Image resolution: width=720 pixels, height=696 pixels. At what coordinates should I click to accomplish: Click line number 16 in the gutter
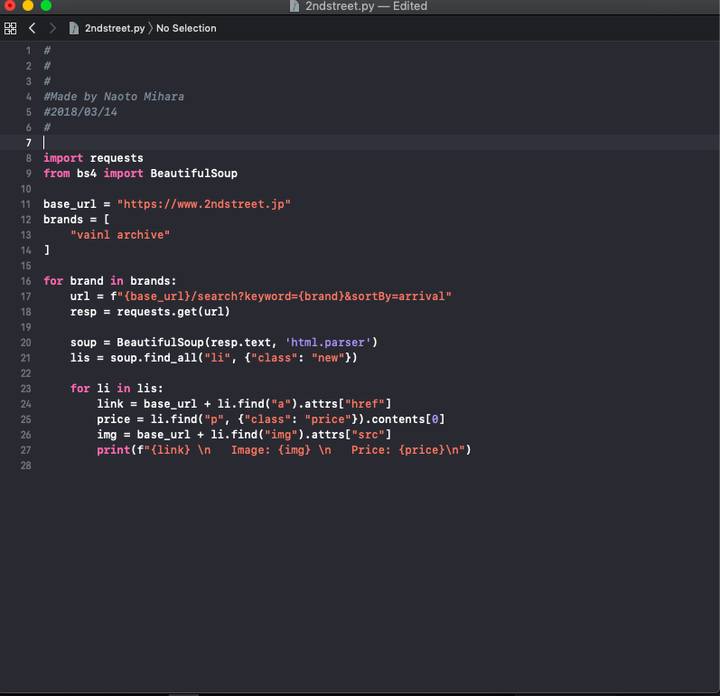[25, 281]
